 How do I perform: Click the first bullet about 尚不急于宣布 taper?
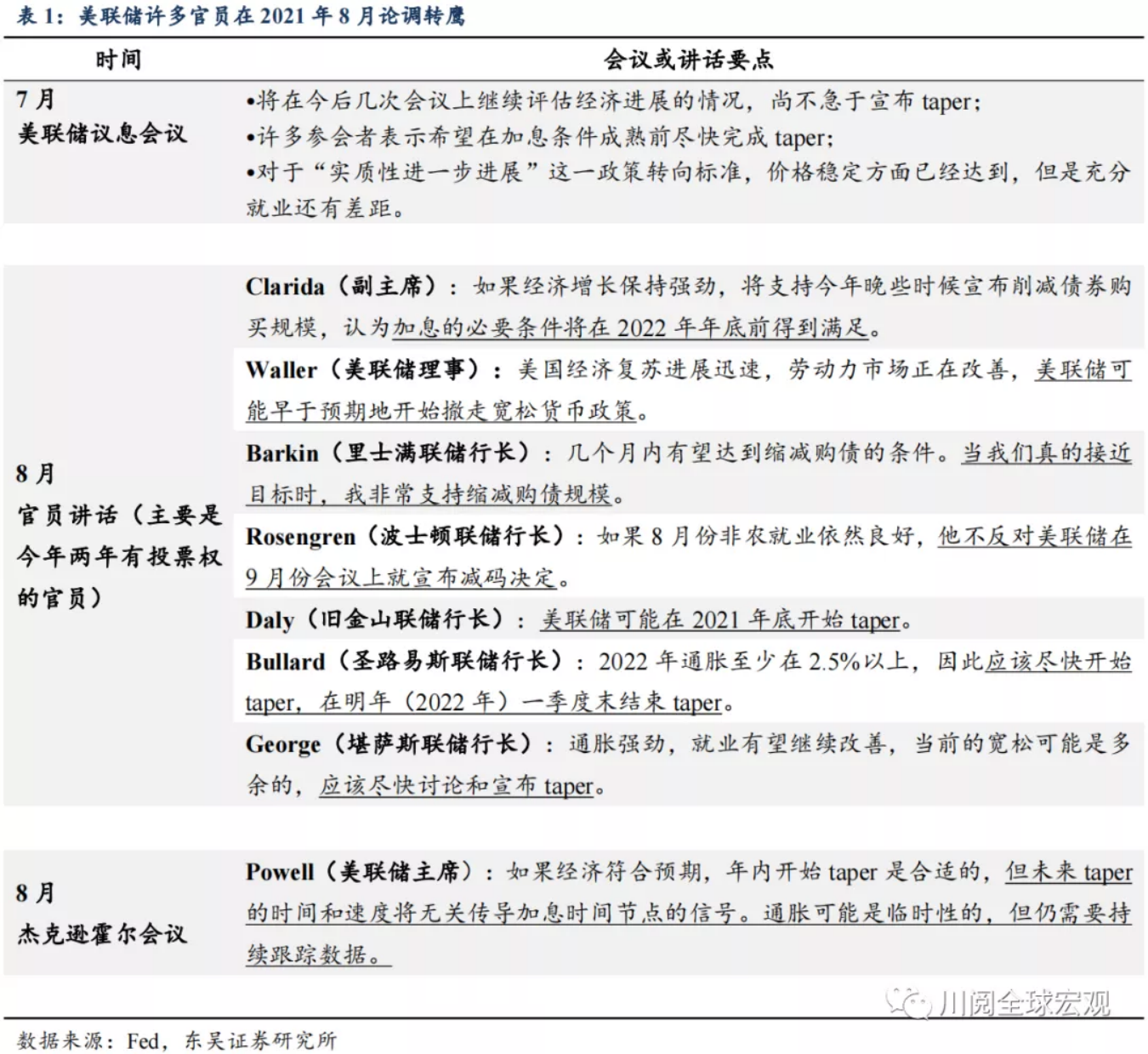pos(612,102)
